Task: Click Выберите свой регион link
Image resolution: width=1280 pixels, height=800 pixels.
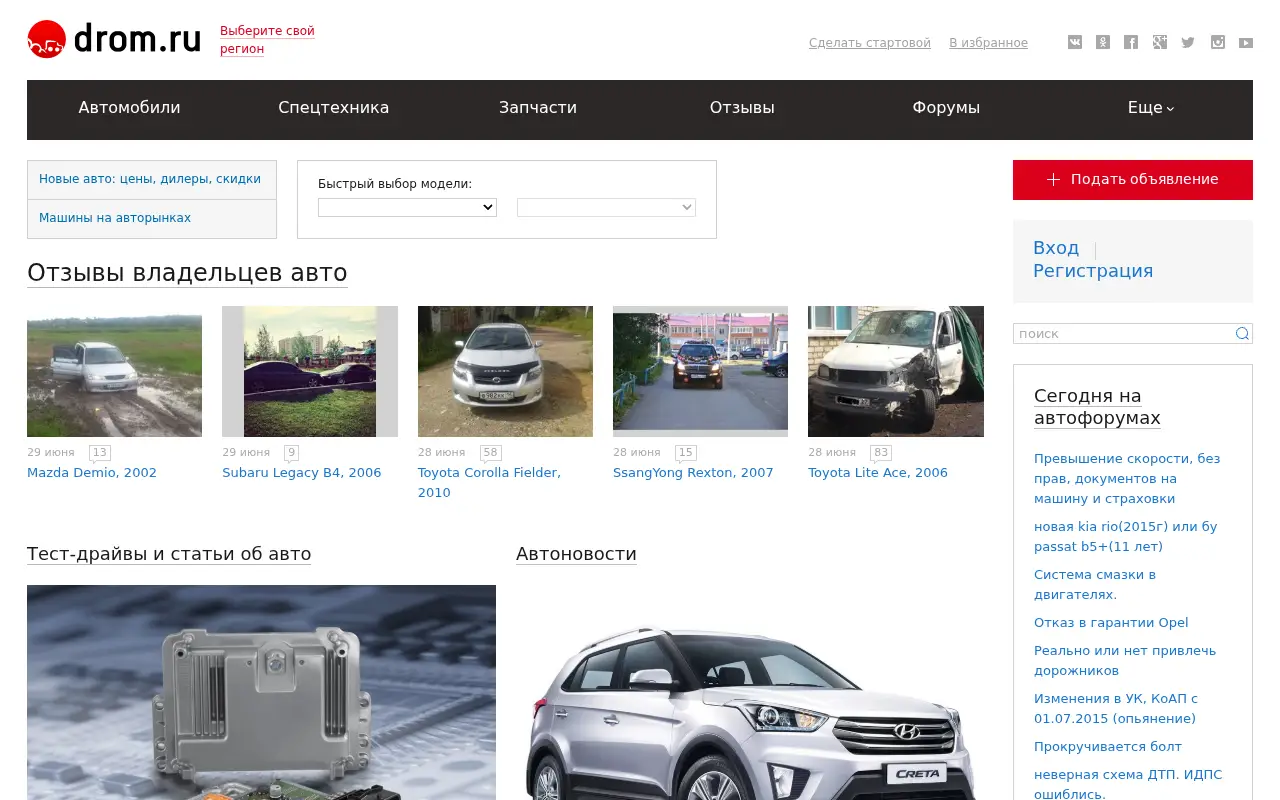Action: (x=267, y=40)
